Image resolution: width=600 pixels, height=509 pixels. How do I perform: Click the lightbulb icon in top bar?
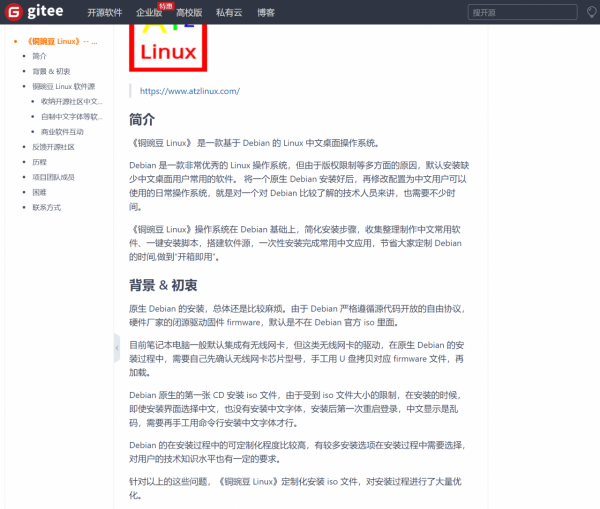pyautogui.click(x=591, y=14)
